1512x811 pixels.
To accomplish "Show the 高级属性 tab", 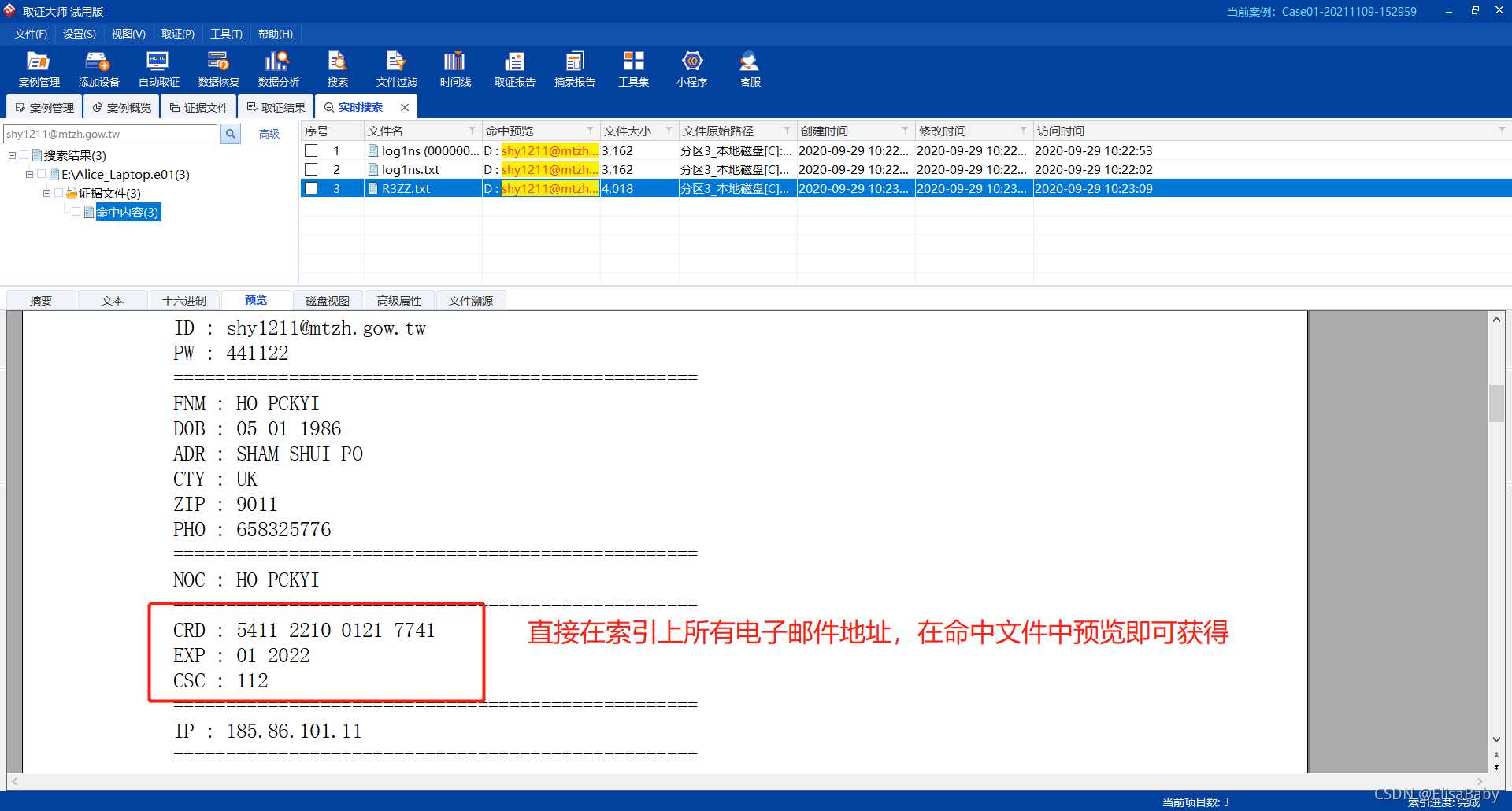I will point(399,300).
